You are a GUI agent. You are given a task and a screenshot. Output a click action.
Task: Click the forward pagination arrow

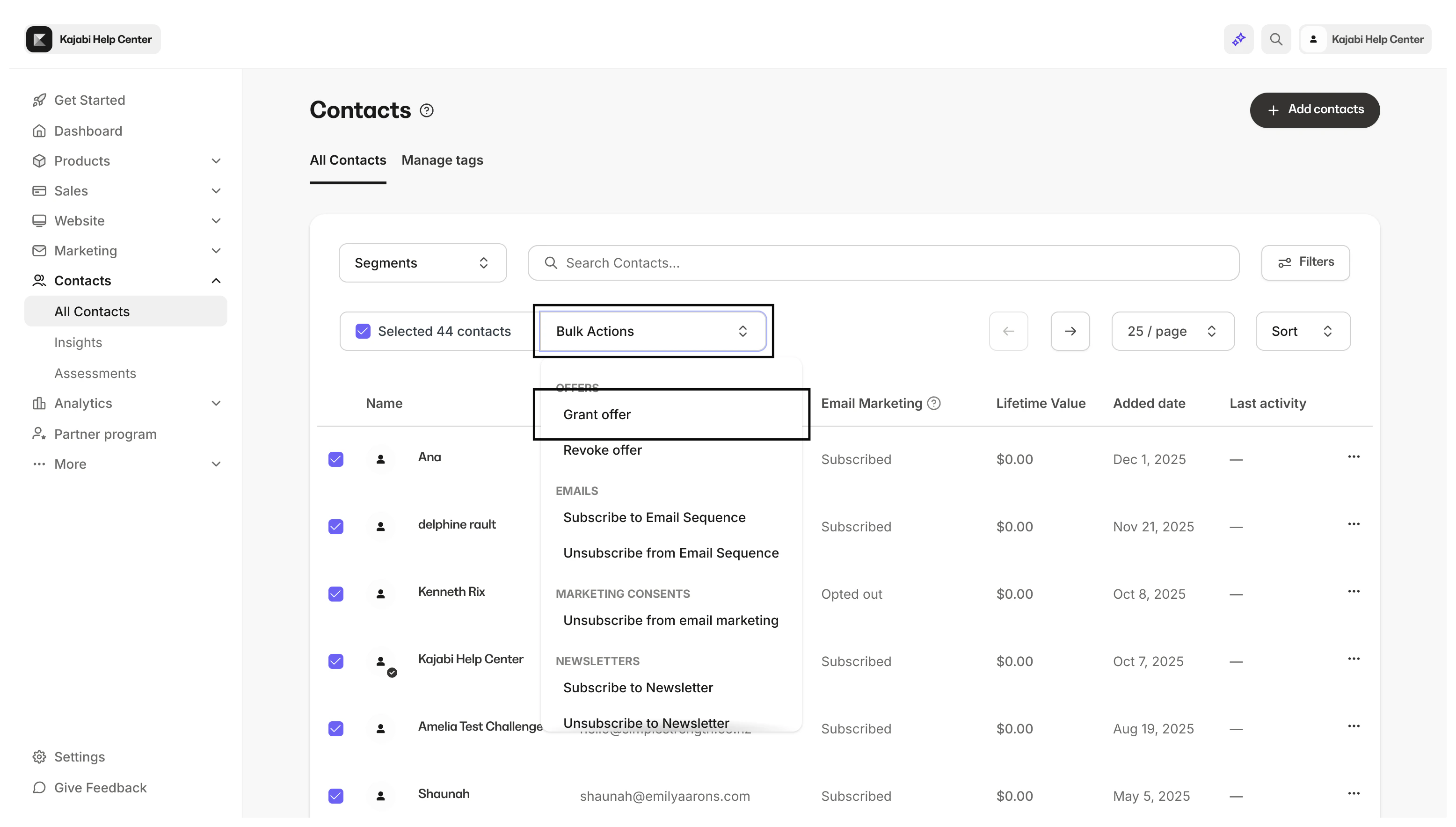click(1070, 331)
